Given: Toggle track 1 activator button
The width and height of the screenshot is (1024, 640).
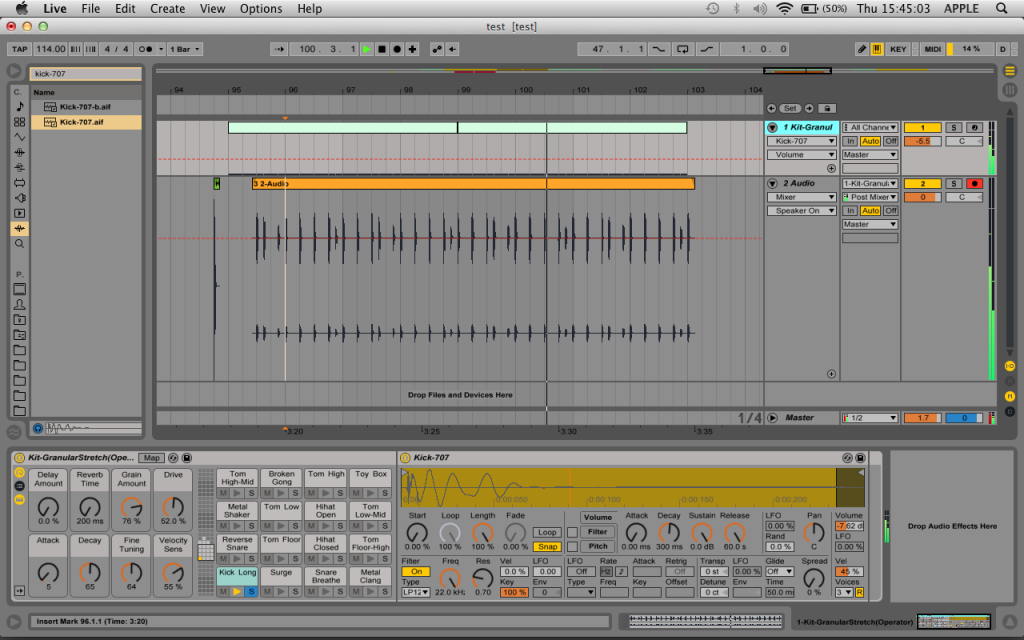Looking at the screenshot, I should (922, 127).
